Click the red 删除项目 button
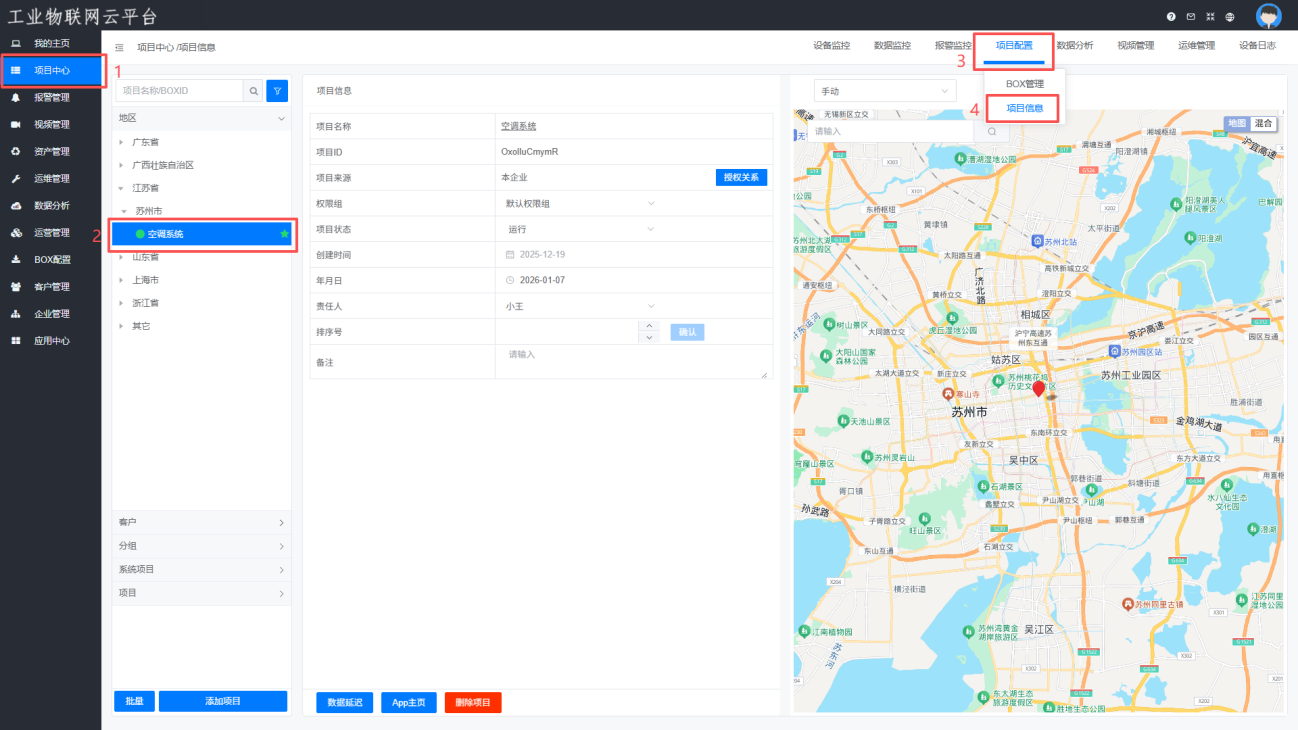 click(473, 702)
